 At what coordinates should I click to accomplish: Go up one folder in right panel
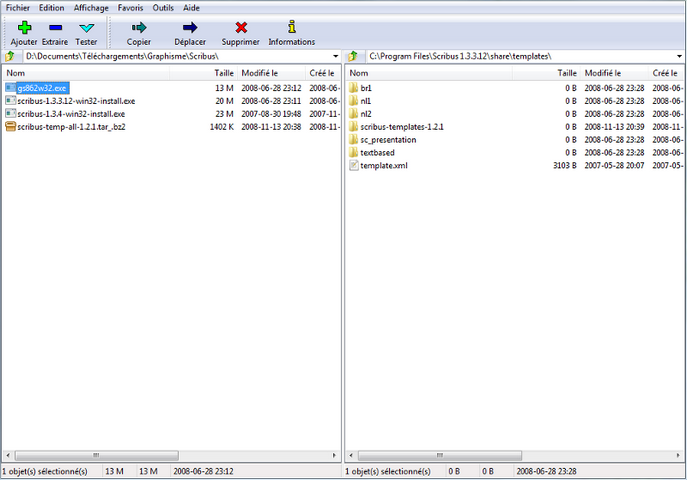[x=353, y=57]
